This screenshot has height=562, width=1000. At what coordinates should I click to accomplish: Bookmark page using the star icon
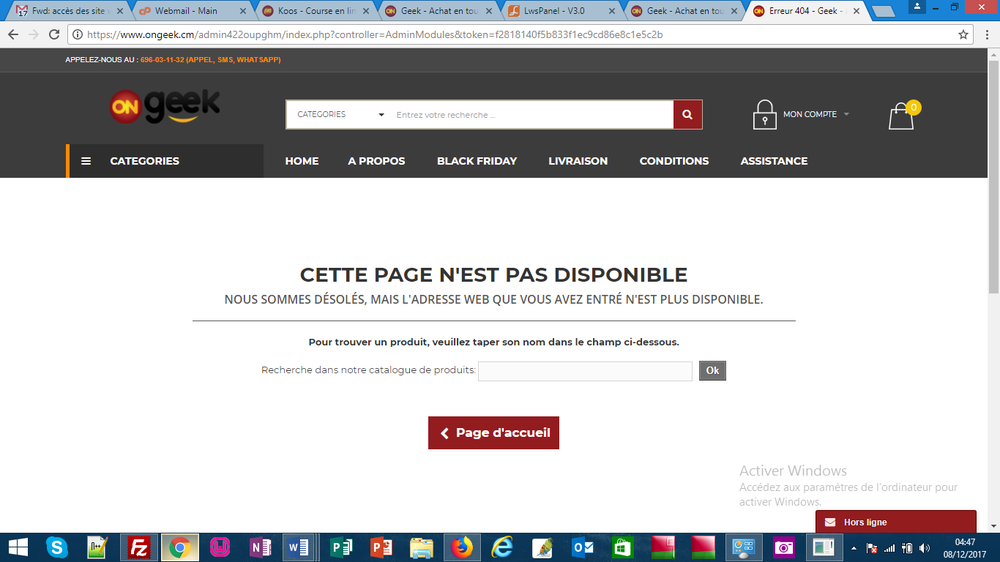963,35
